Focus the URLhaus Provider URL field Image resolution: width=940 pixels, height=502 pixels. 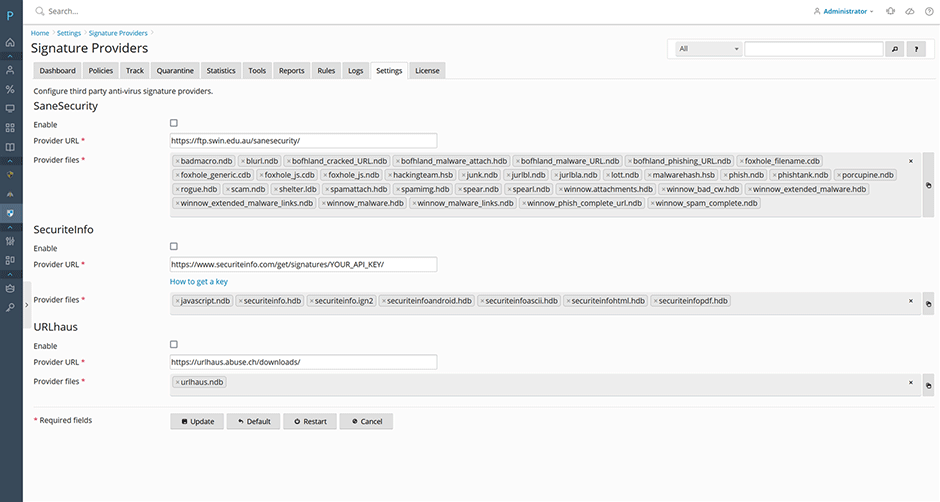click(x=303, y=362)
